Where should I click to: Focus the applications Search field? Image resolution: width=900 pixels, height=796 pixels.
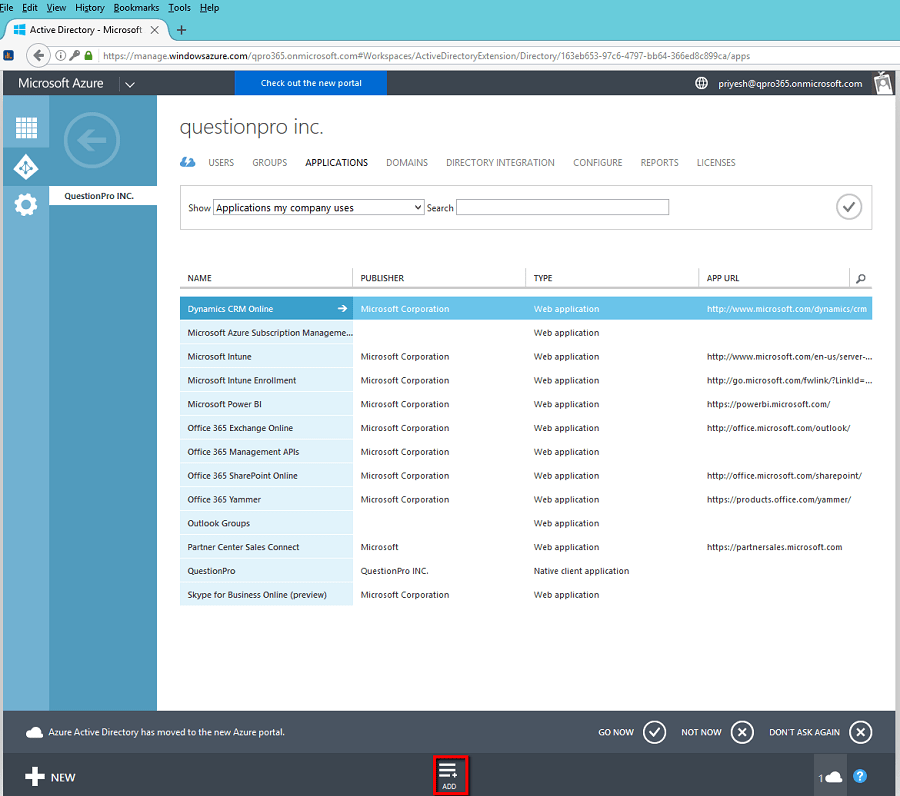[x=562, y=207]
